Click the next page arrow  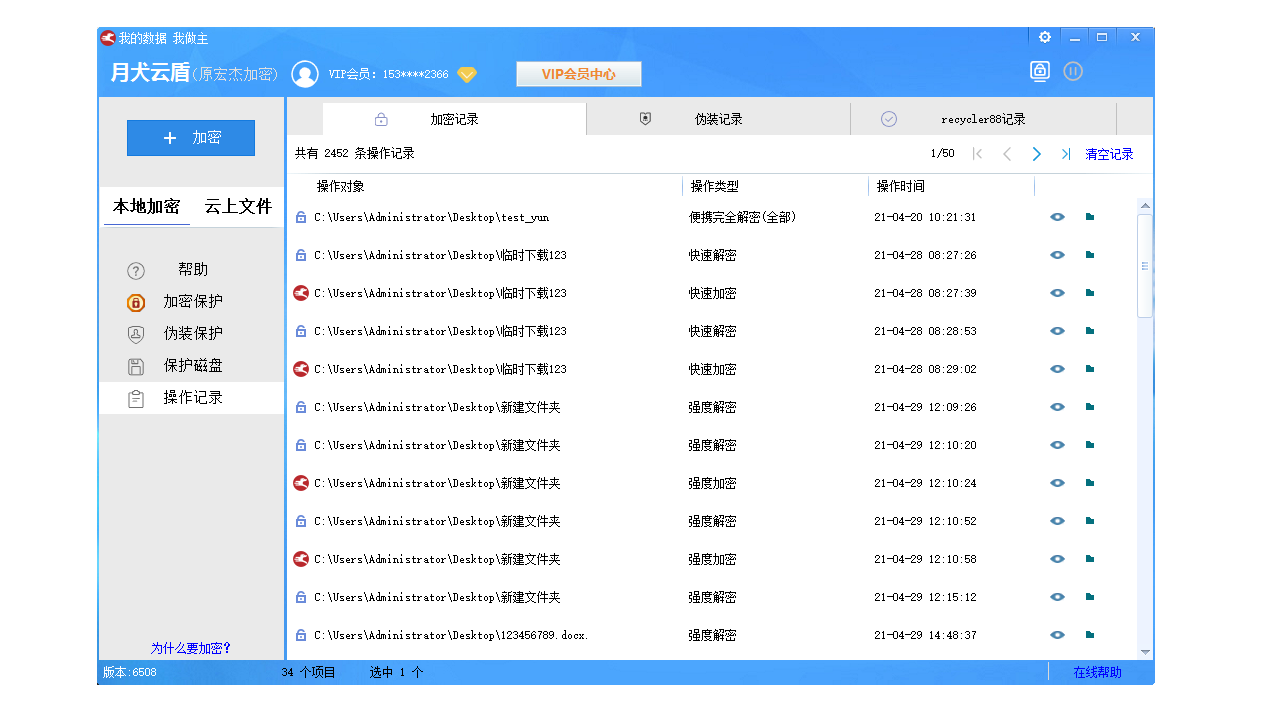click(1036, 154)
